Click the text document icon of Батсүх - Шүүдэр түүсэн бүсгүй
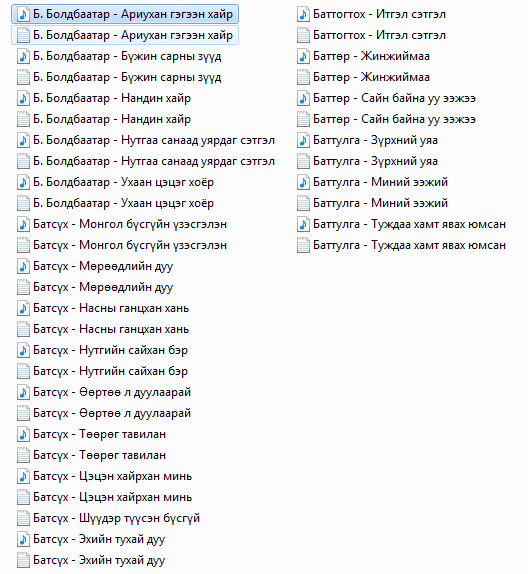528x574 pixels. (23, 518)
